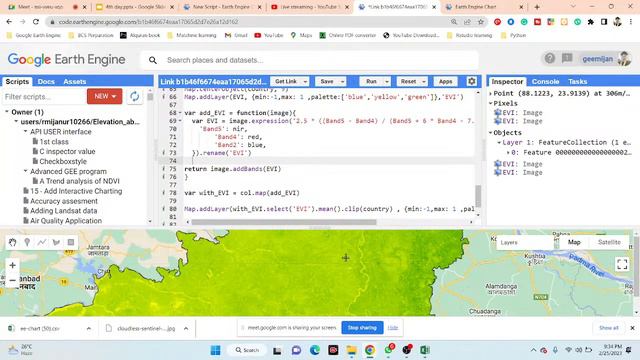Image resolution: width=640 pixels, height=360 pixels.
Task: Click the code editor horizontal scrollbar
Action: 284,222
